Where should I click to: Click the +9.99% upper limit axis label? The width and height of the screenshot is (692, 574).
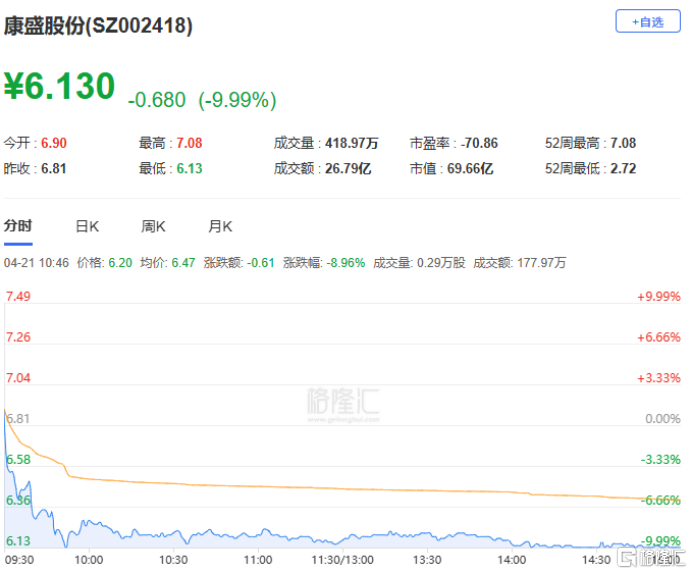[658, 296]
